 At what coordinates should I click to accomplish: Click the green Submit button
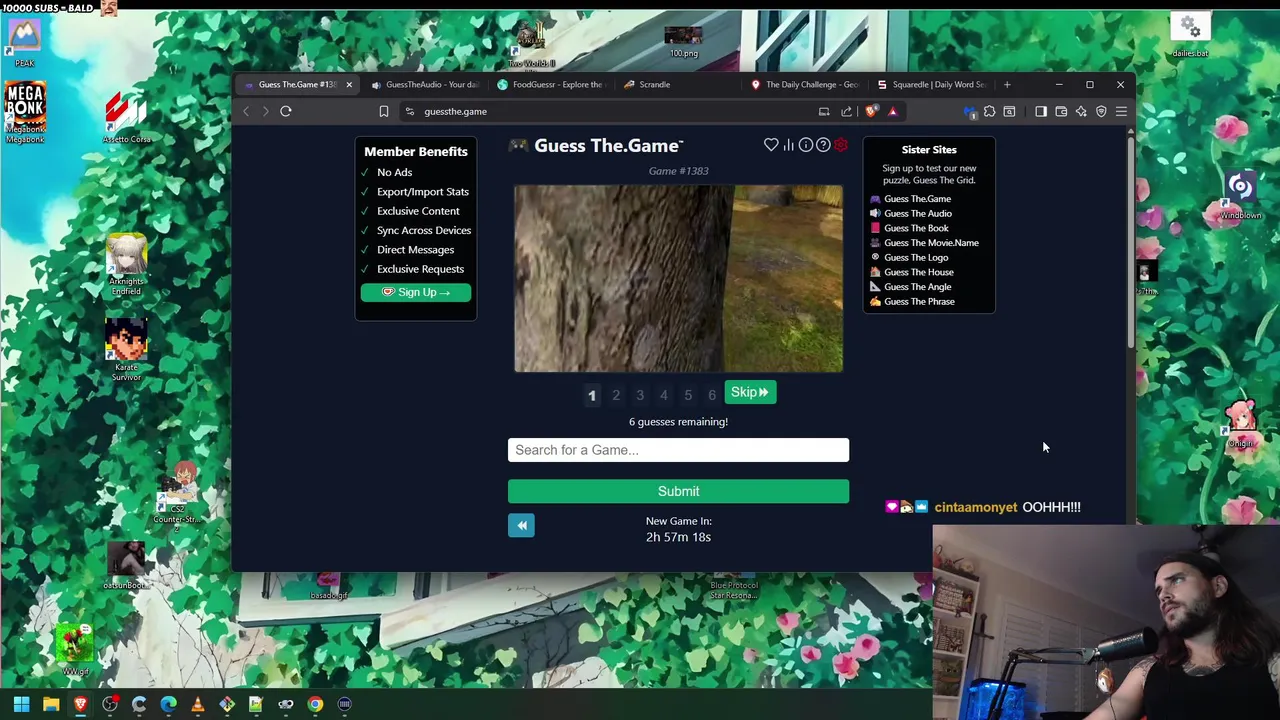[678, 491]
